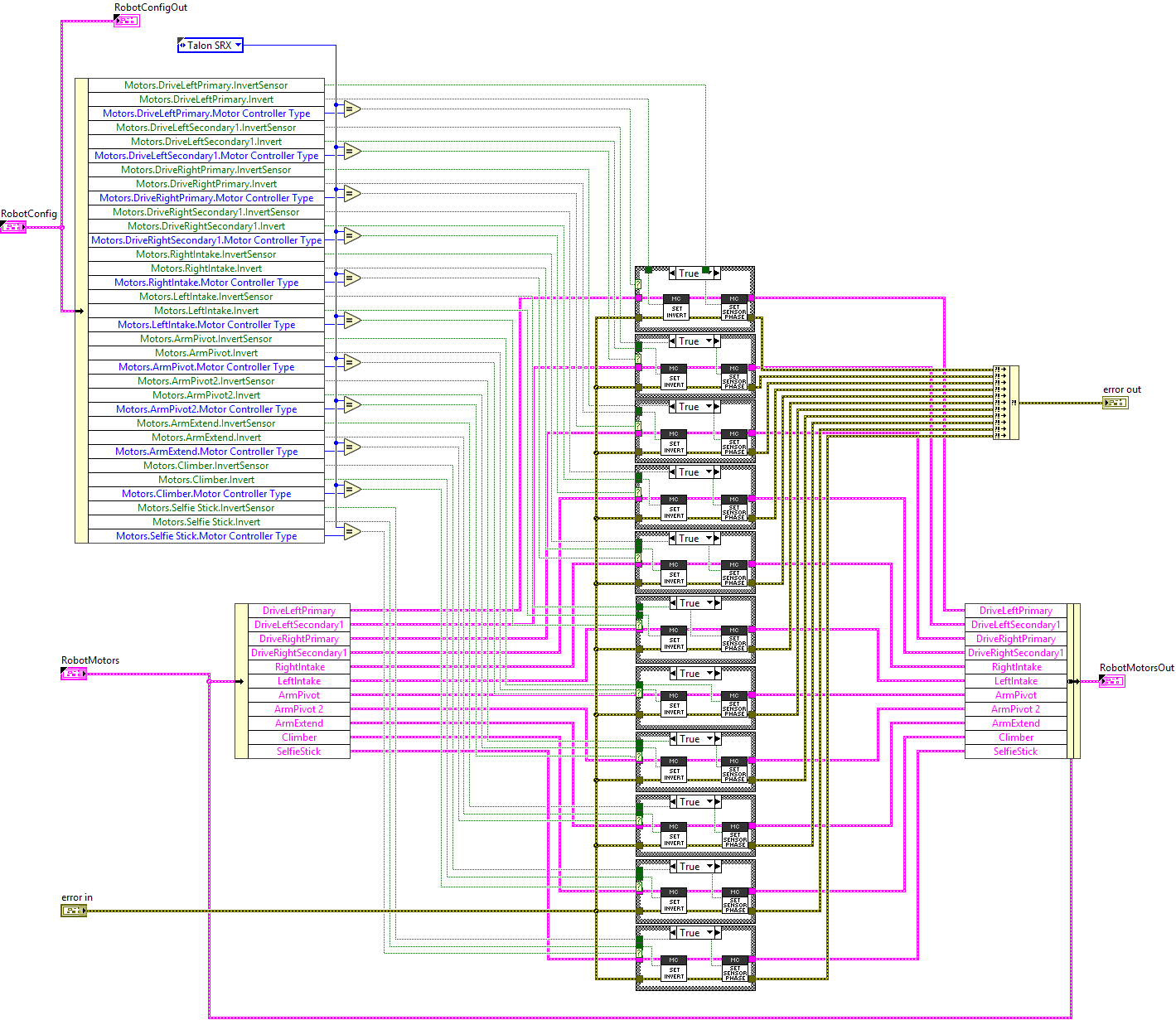Select Motors.DriveLeftPrimary.InvertSensor unbundle element

click(206, 85)
